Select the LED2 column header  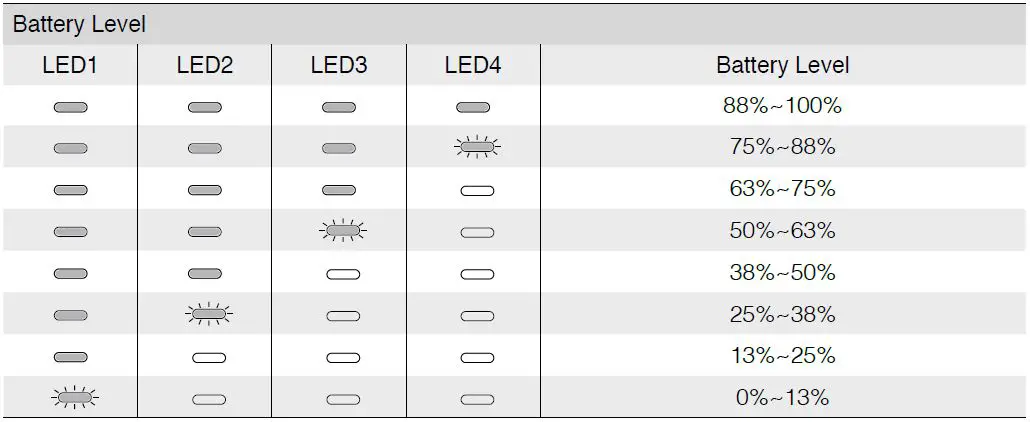(x=204, y=66)
